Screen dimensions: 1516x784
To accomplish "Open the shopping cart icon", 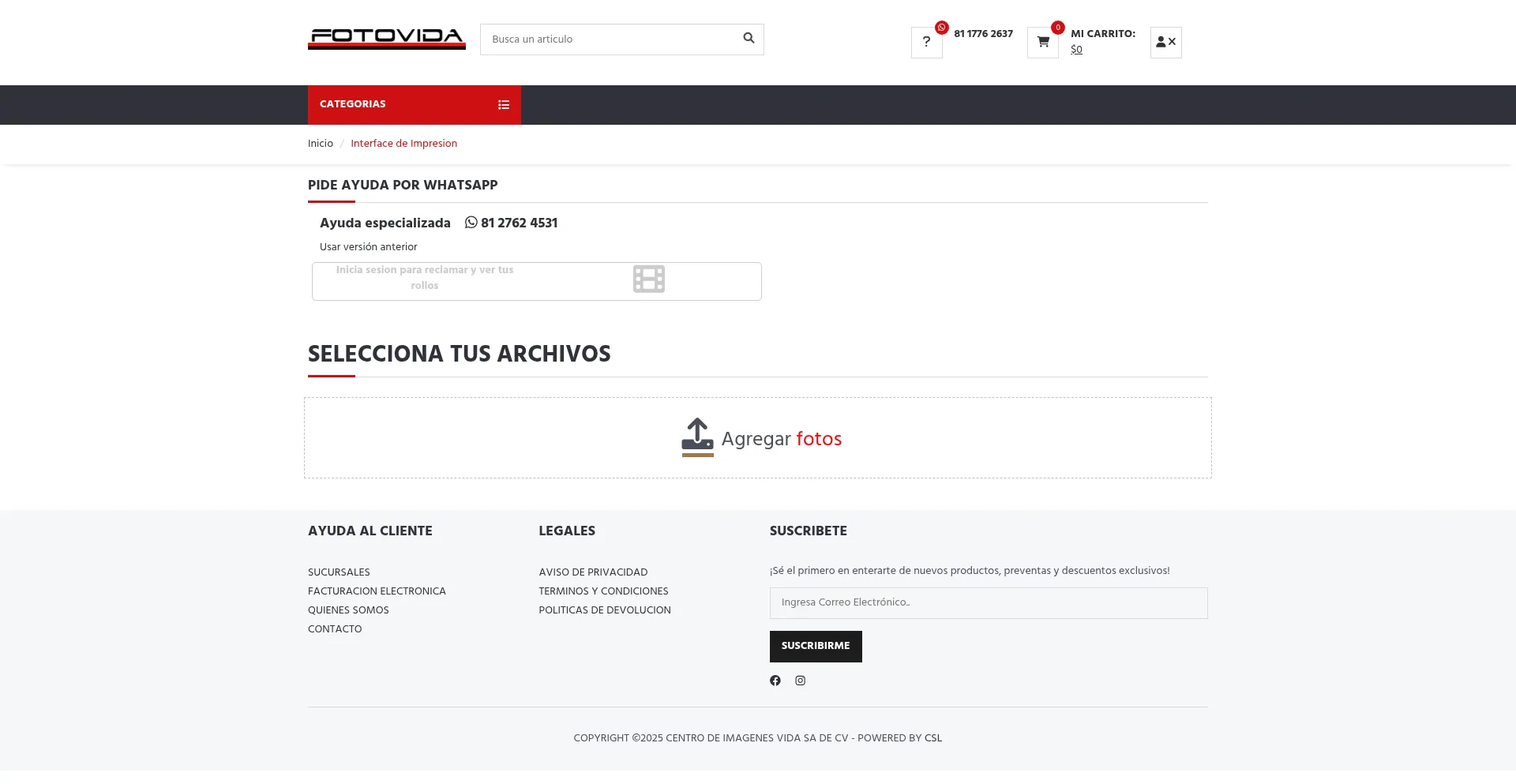I will (1042, 43).
